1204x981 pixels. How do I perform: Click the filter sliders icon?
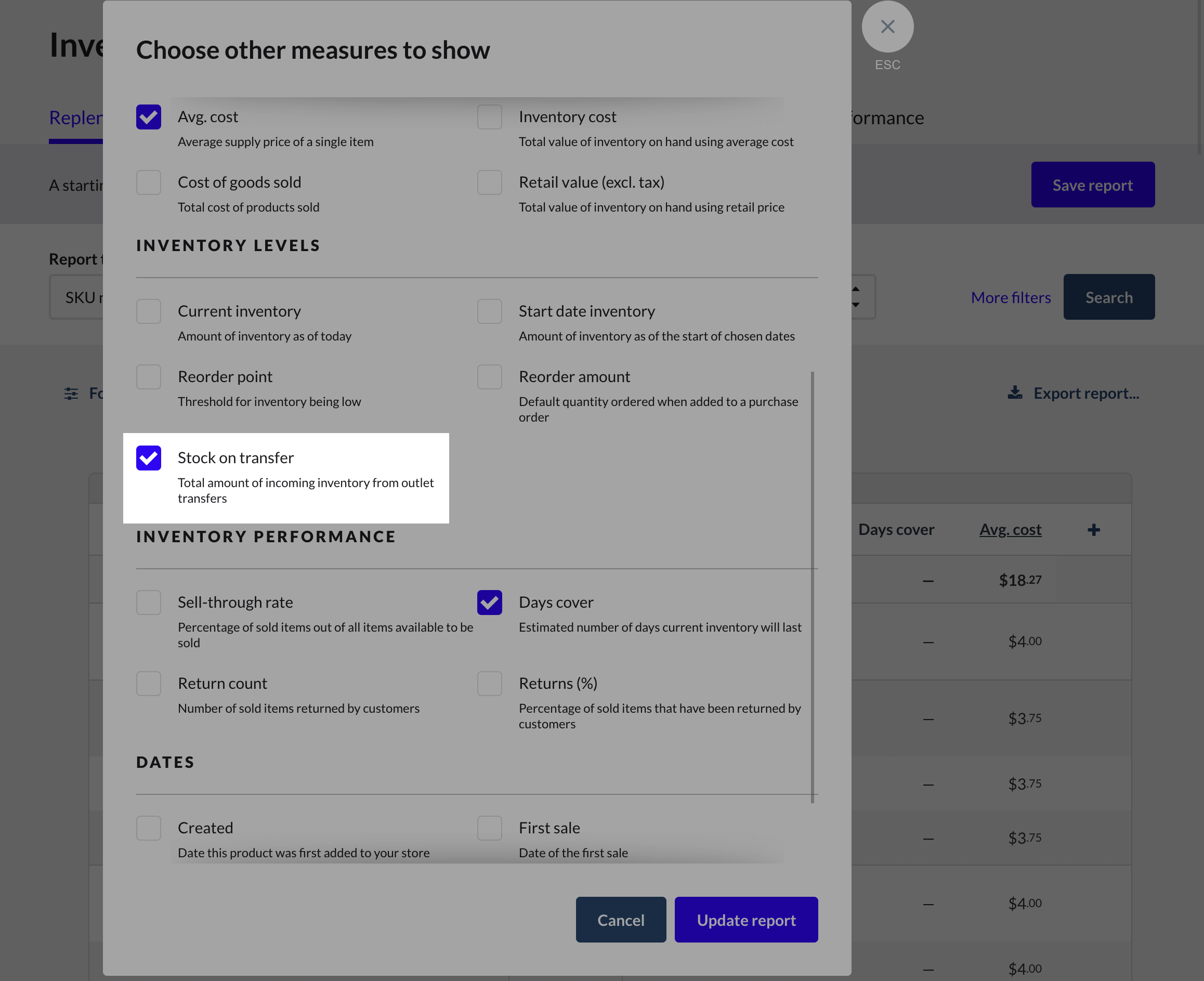(x=71, y=394)
